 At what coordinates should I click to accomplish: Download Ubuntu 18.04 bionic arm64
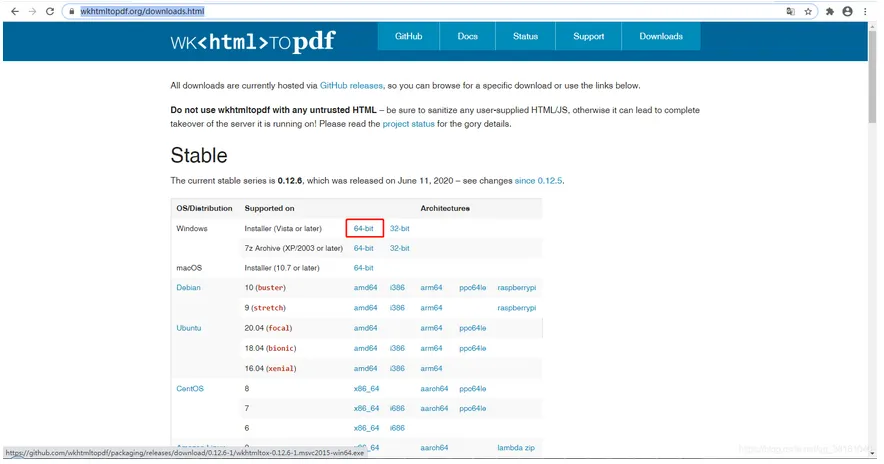coord(431,348)
